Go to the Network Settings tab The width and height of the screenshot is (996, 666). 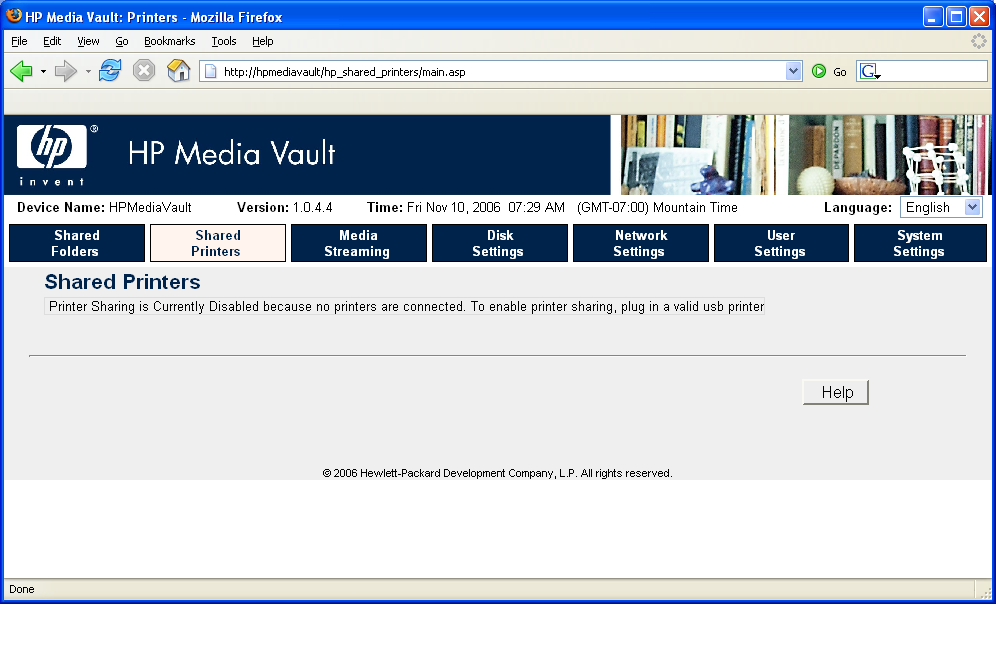tap(640, 243)
